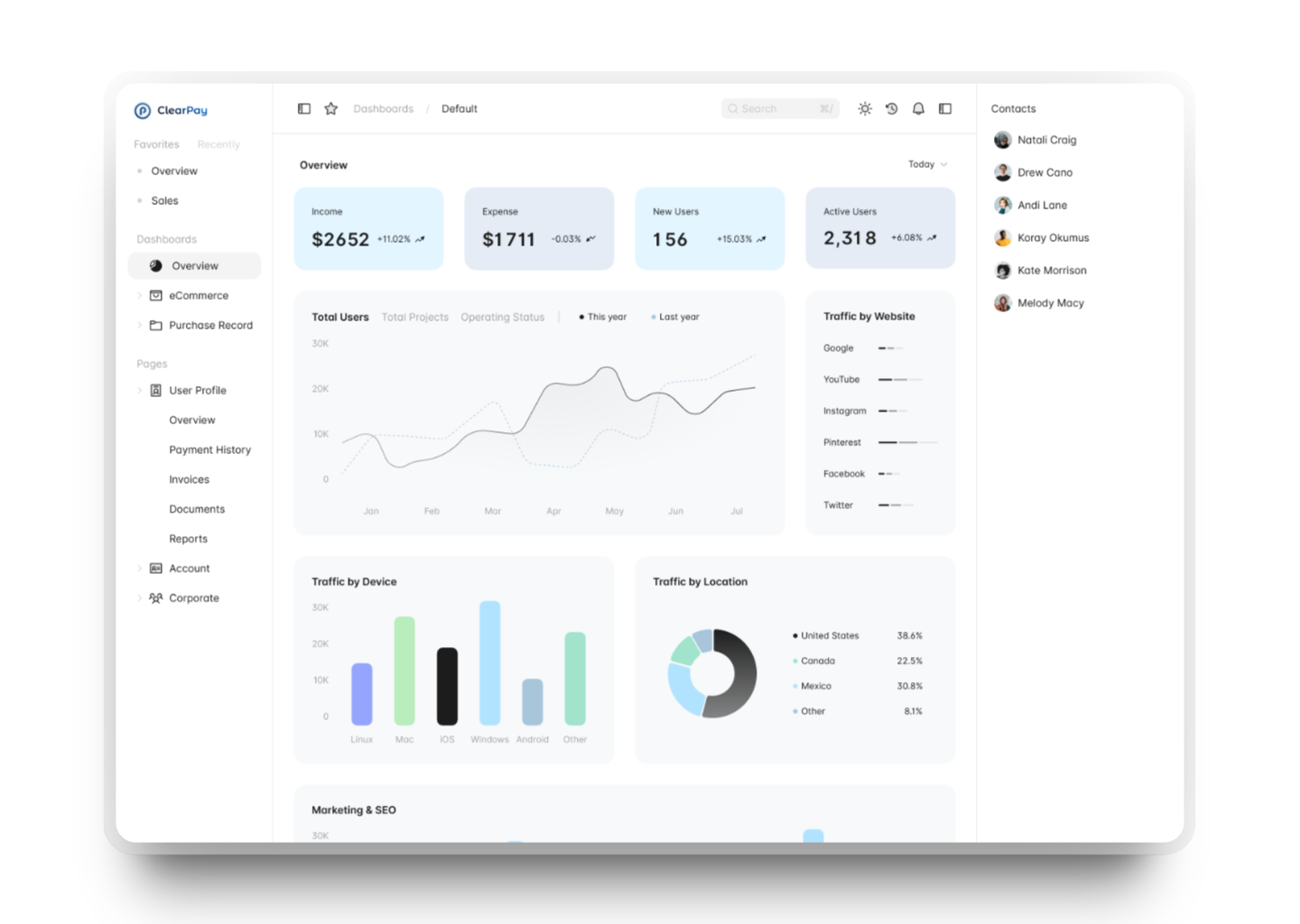This screenshot has width=1300, height=924.
Task: Open Payment History page link
Action: tap(209, 450)
